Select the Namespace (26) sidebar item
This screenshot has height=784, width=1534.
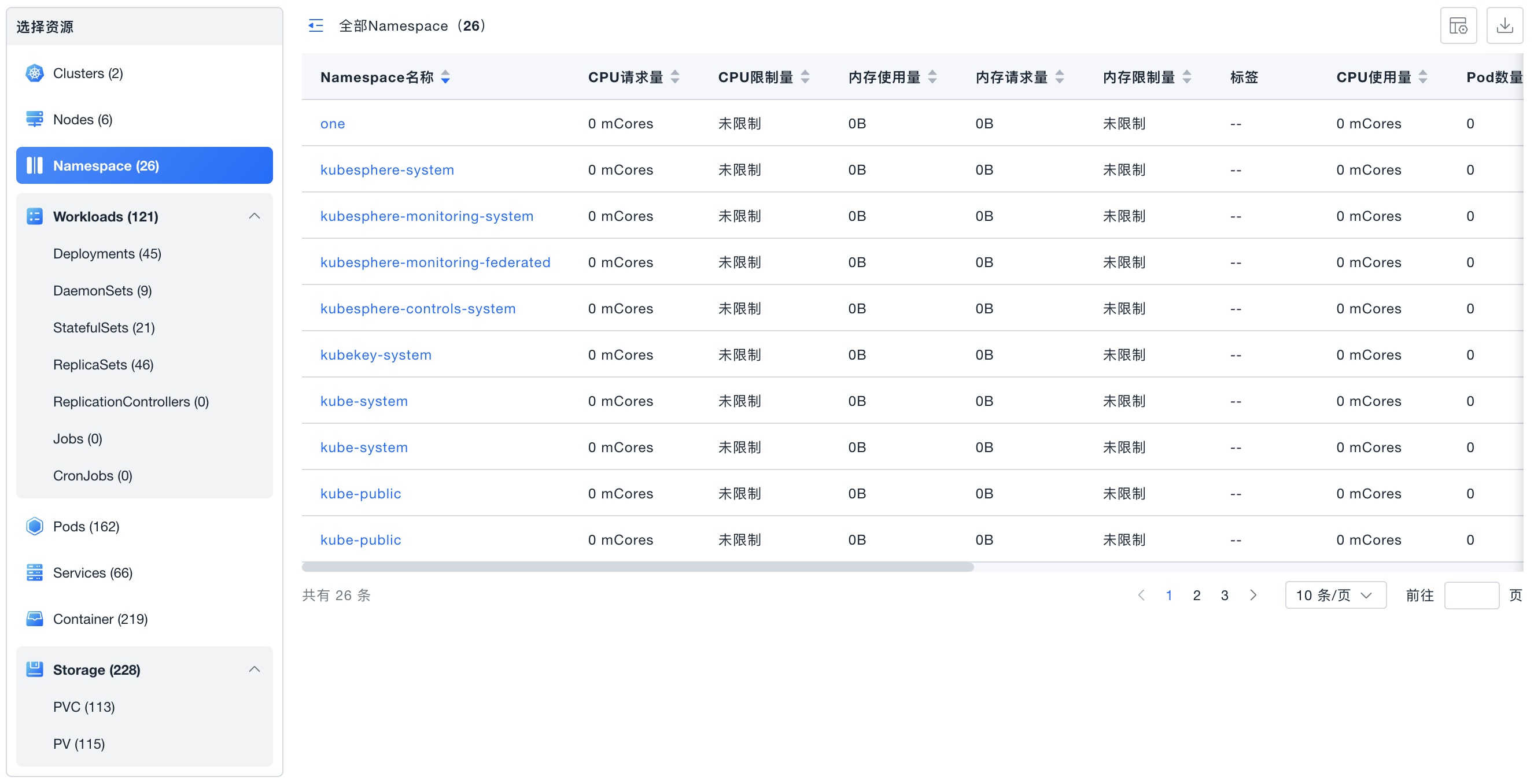(144, 165)
